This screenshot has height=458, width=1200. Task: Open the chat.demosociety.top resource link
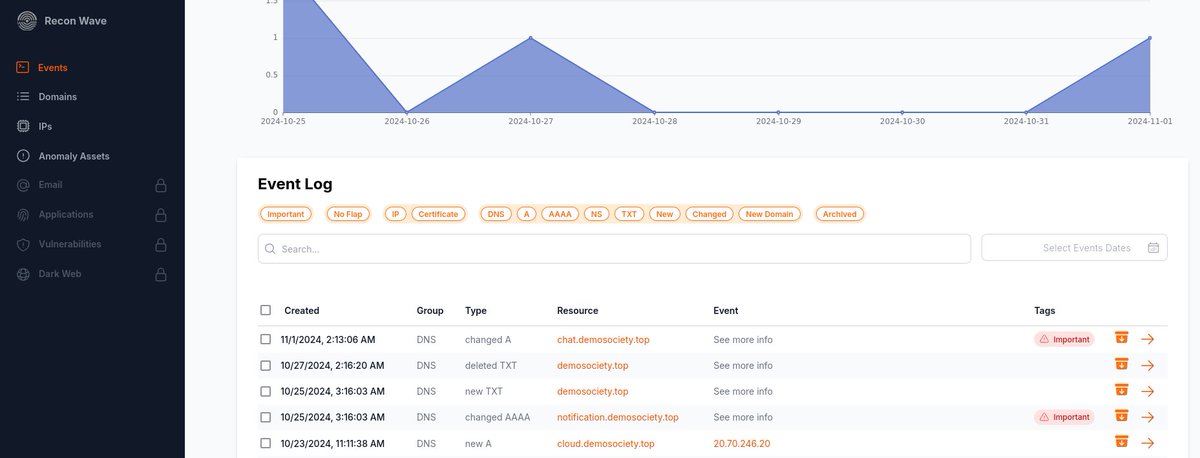pyautogui.click(x=603, y=340)
